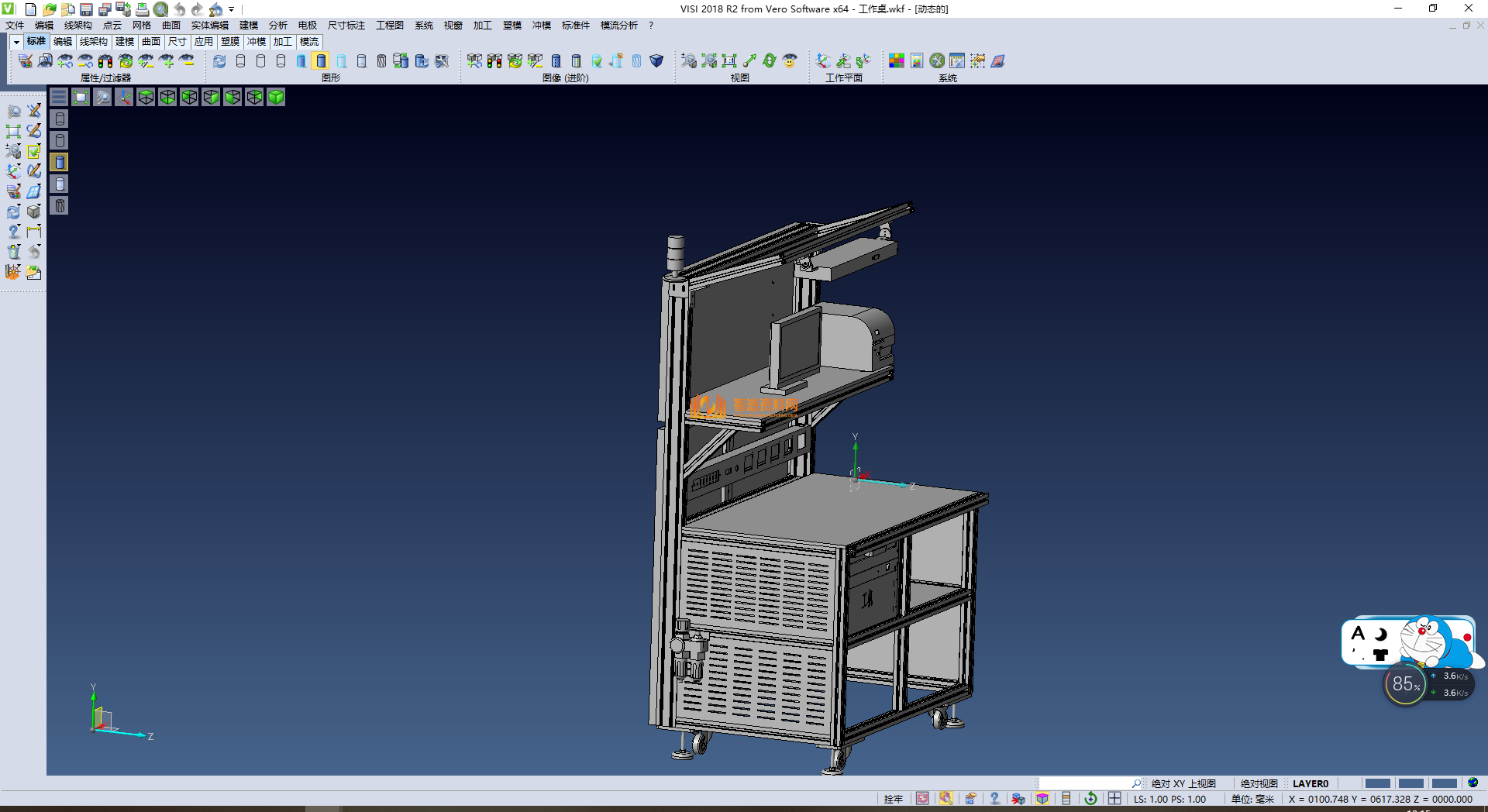Switch to the 冲模 toolbar tab
The width and height of the screenshot is (1488, 812).
pos(257,42)
